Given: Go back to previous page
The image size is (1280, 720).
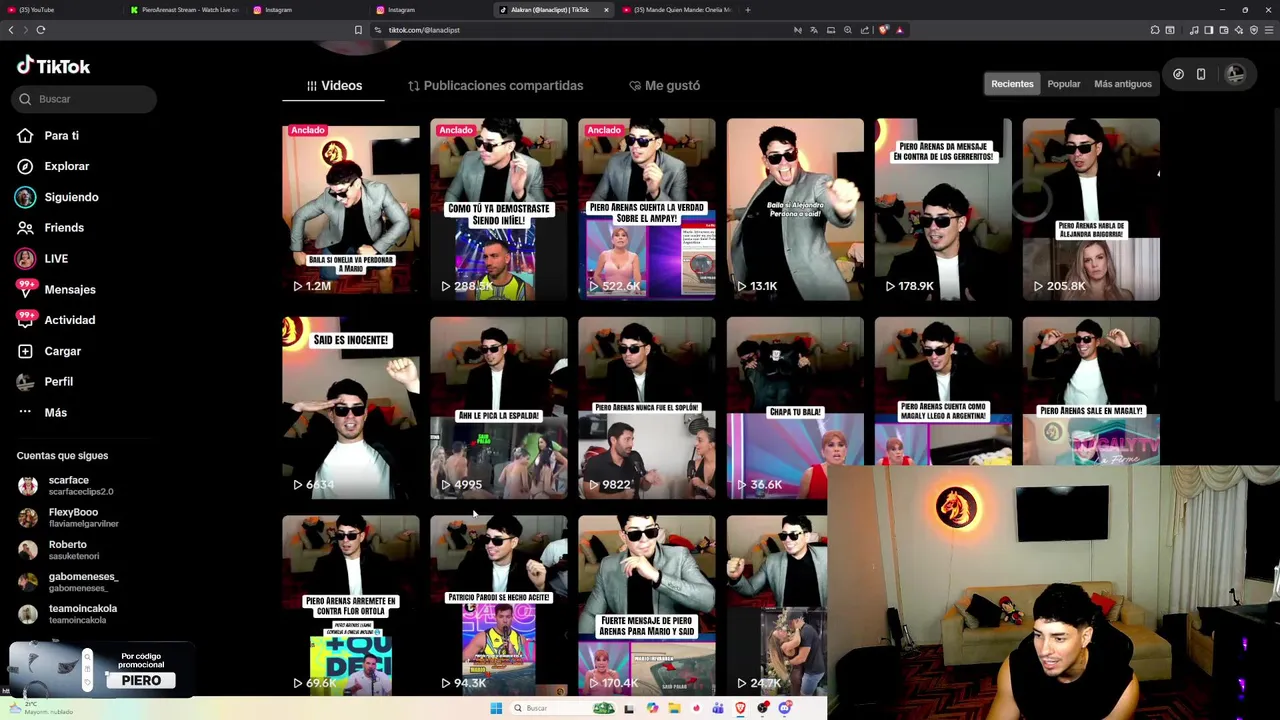Looking at the screenshot, I should tap(11, 30).
